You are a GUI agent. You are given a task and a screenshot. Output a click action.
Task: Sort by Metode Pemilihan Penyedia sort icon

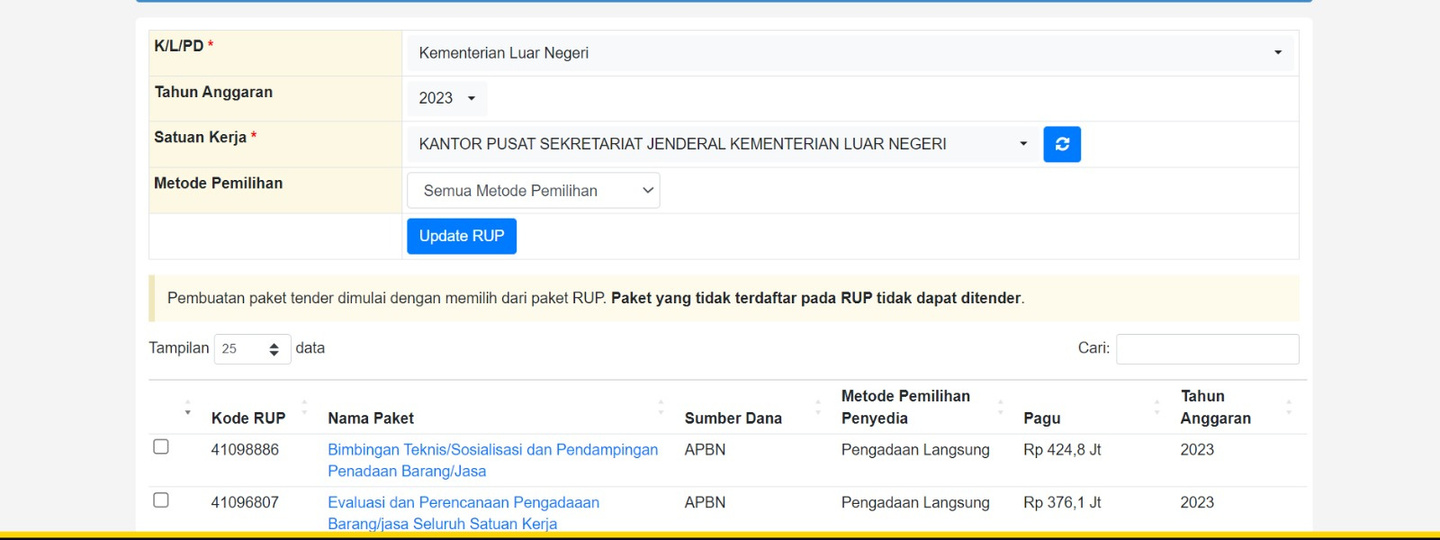pyautogui.click(x=1000, y=408)
